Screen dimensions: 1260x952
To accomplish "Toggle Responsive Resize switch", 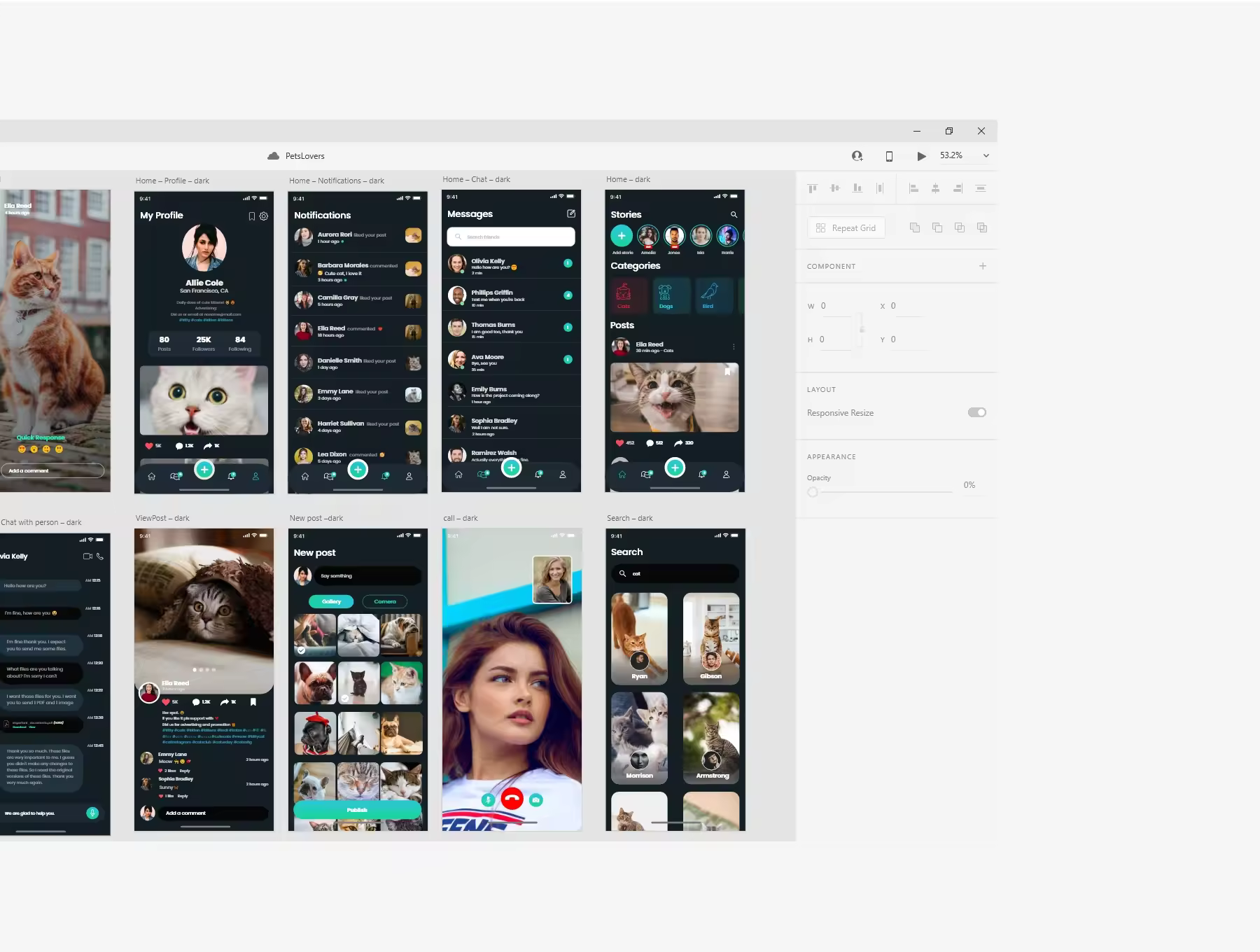I will tap(977, 412).
